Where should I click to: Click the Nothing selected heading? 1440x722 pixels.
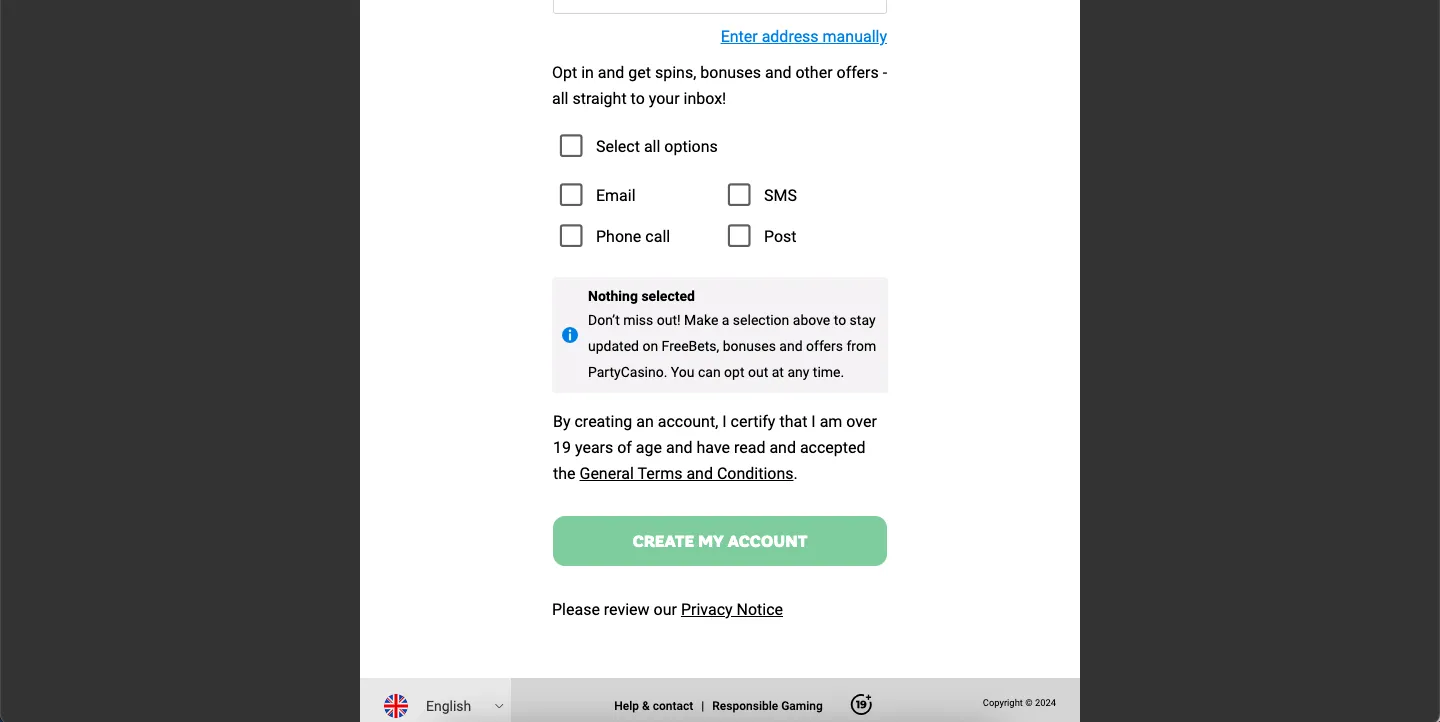pyautogui.click(x=641, y=296)
